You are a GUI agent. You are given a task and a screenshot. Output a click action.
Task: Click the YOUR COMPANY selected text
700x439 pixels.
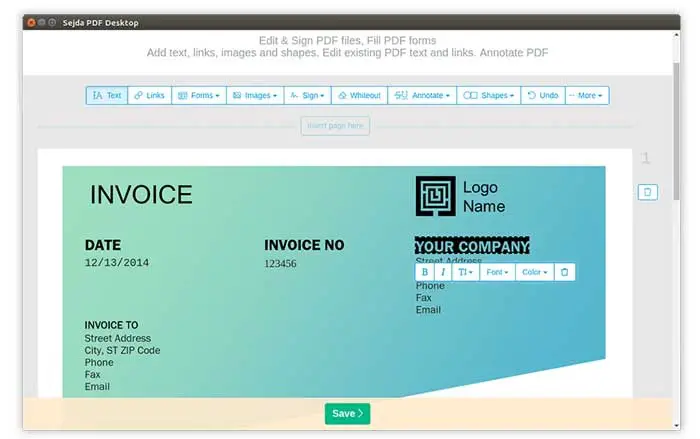click(x=472, y=246)
